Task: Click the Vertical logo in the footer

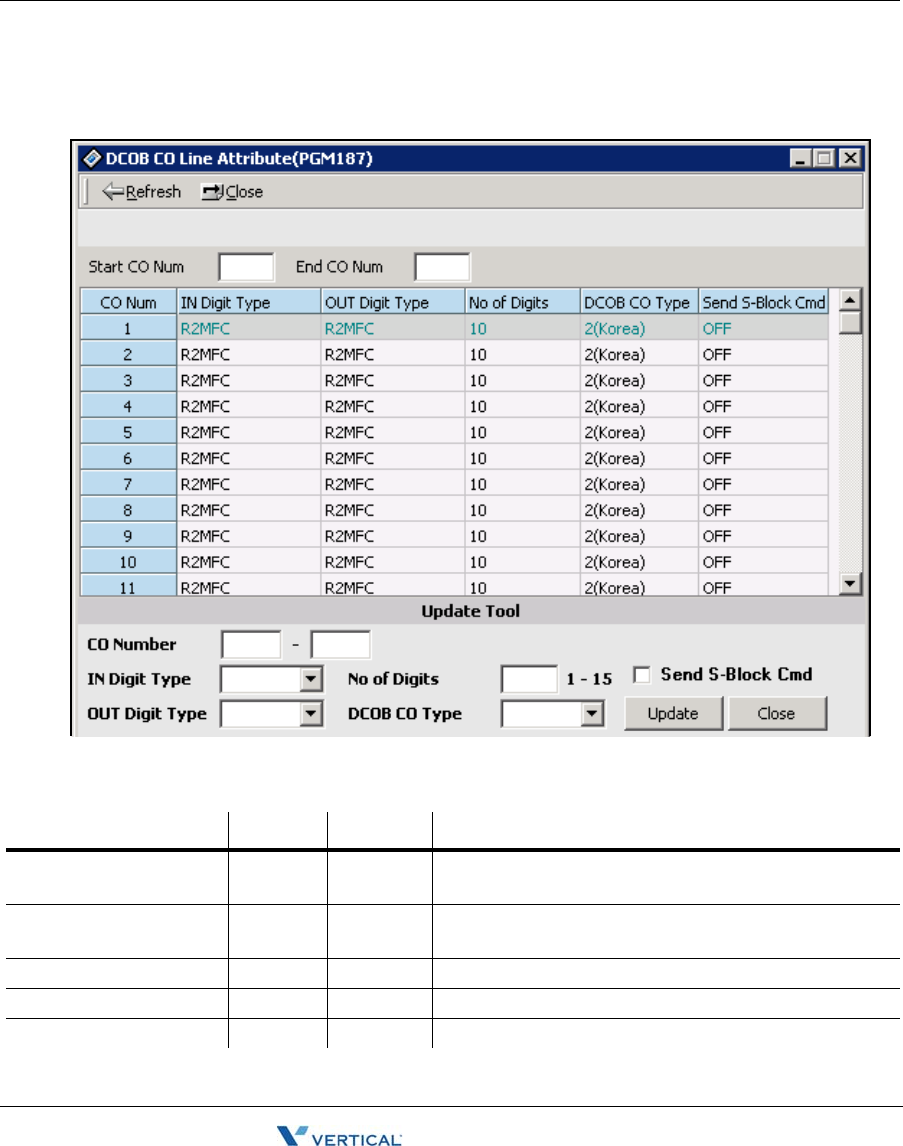Action: point(339,1136)
